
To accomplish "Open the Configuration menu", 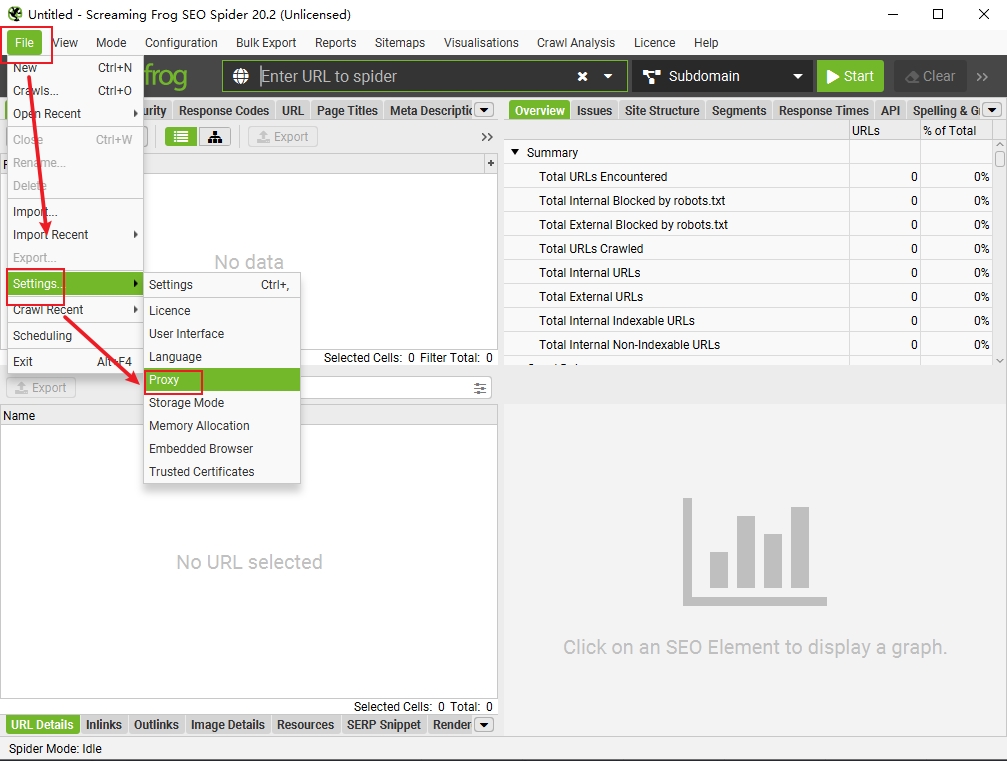I will 181,43.
